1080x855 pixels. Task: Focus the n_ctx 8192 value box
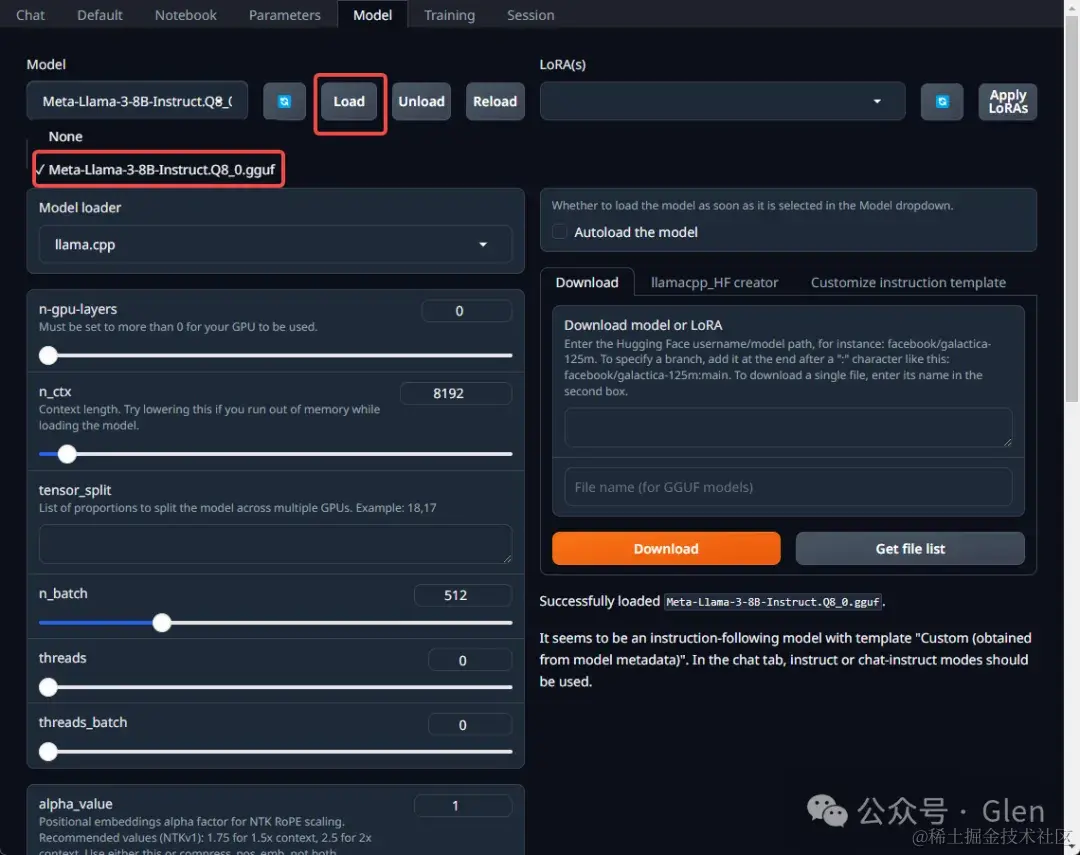coord(456,393)
